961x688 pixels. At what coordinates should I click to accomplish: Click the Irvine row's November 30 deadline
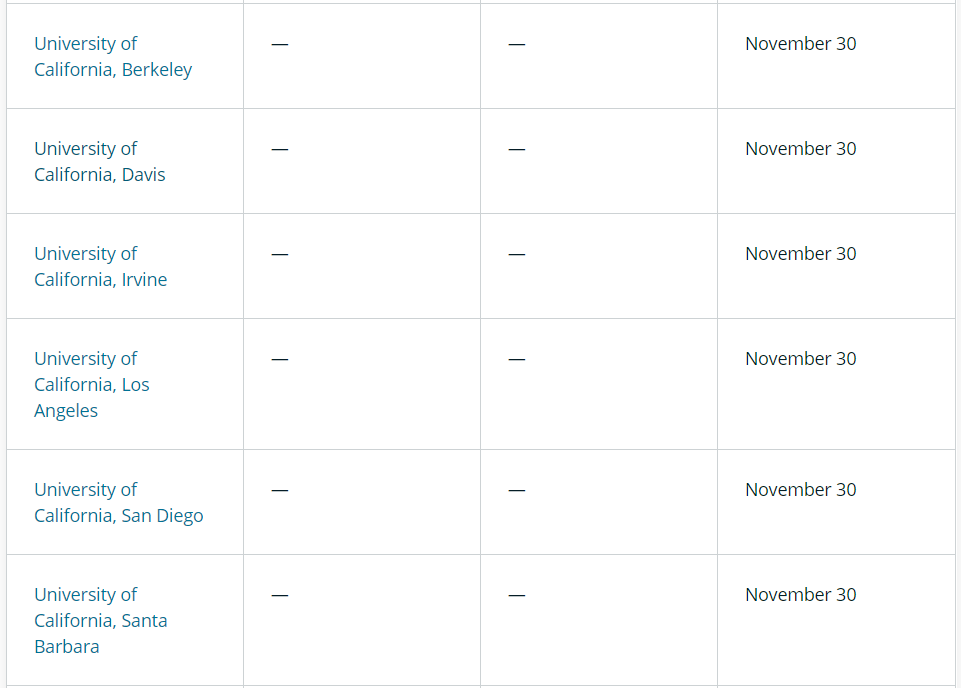click(800, 254)
